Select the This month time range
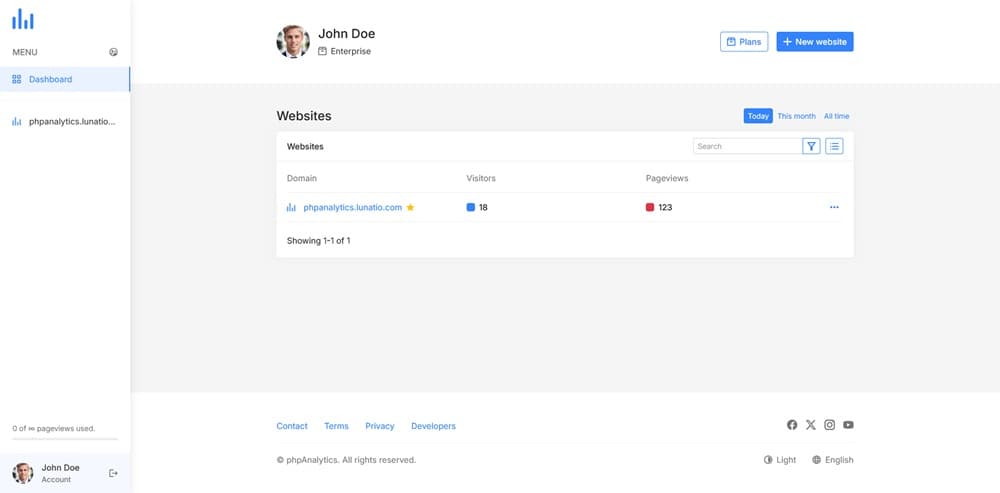1000x493 pixels. [796, 116]
